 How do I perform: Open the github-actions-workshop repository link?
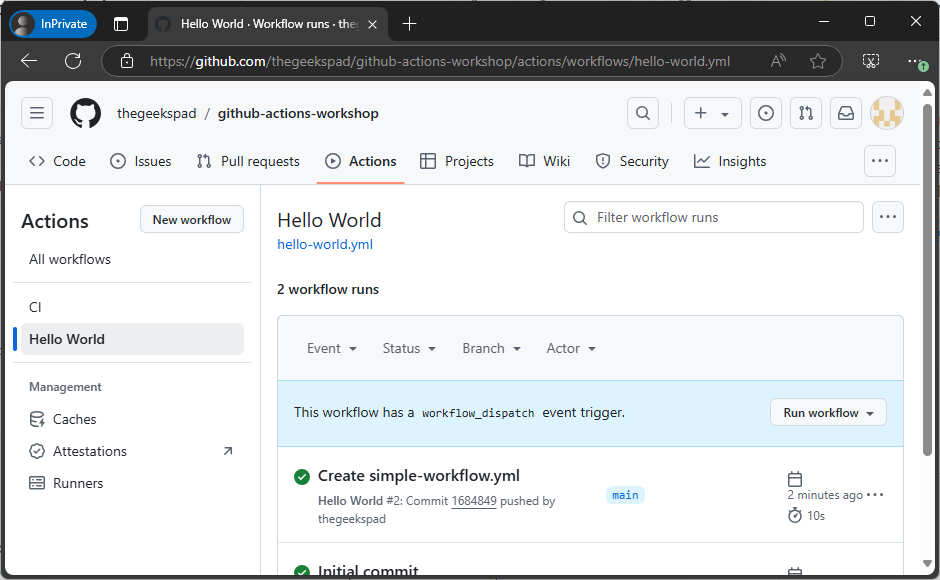[x=298, y=113]
